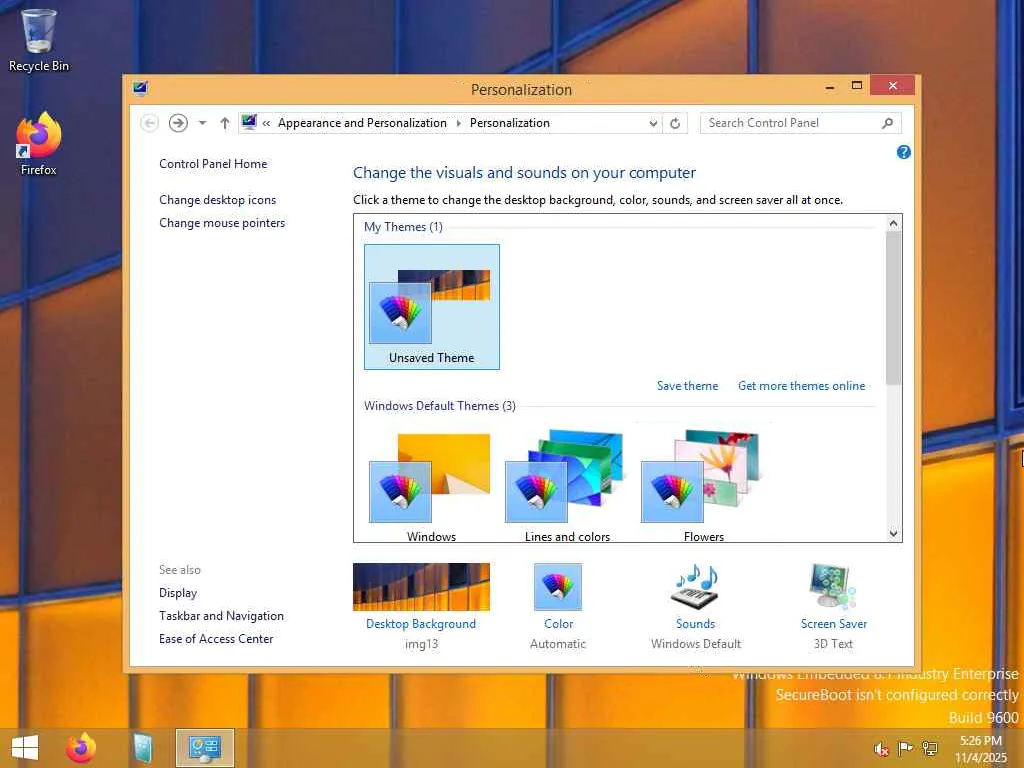Click the Desktop Background link text
Screen dimensions: 1024x768
pos(421,624)
